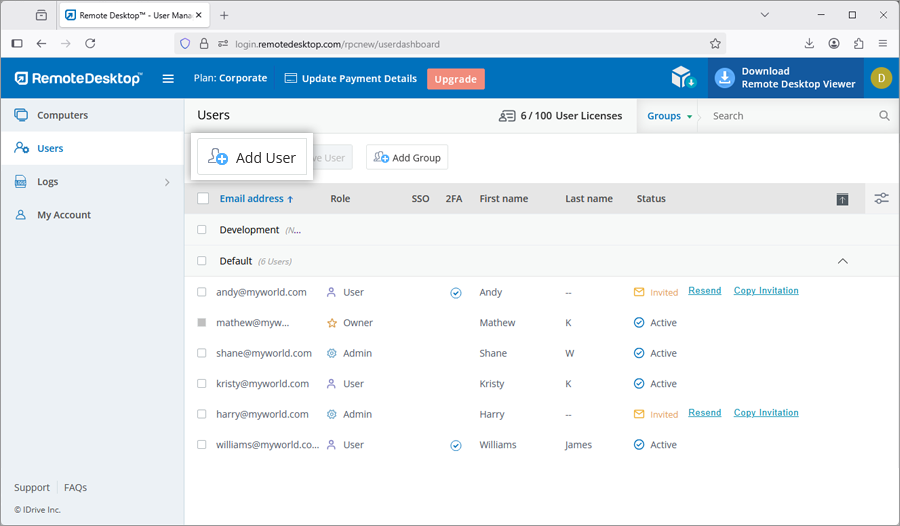Select williams@myworld.com checkbox
Viewport: 900px width, 526px height.
201,444
